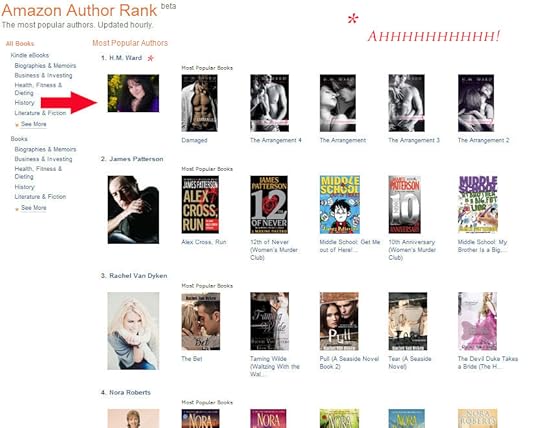Expand See More under Kindle eBooks
The image size is (540, 428).
33,124
